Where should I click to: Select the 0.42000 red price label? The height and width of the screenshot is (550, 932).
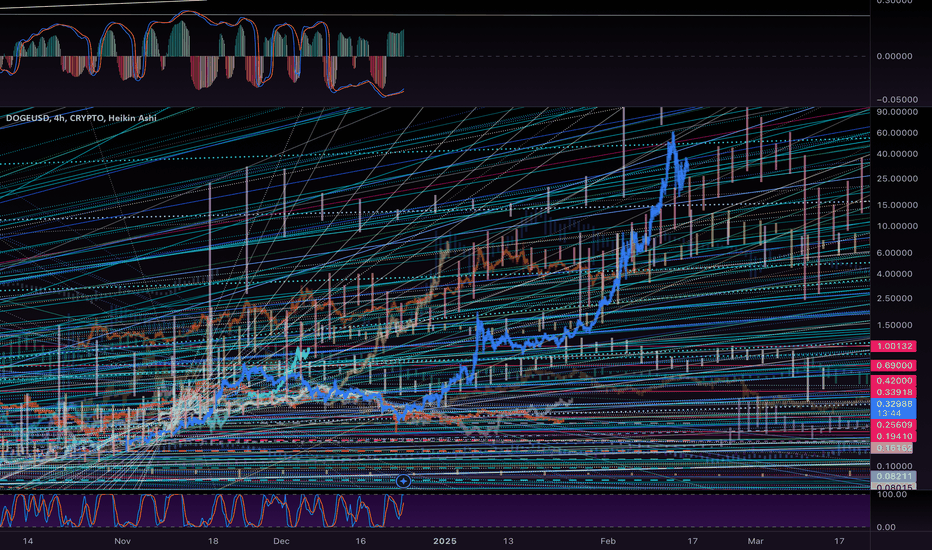(x=893, y=381)
